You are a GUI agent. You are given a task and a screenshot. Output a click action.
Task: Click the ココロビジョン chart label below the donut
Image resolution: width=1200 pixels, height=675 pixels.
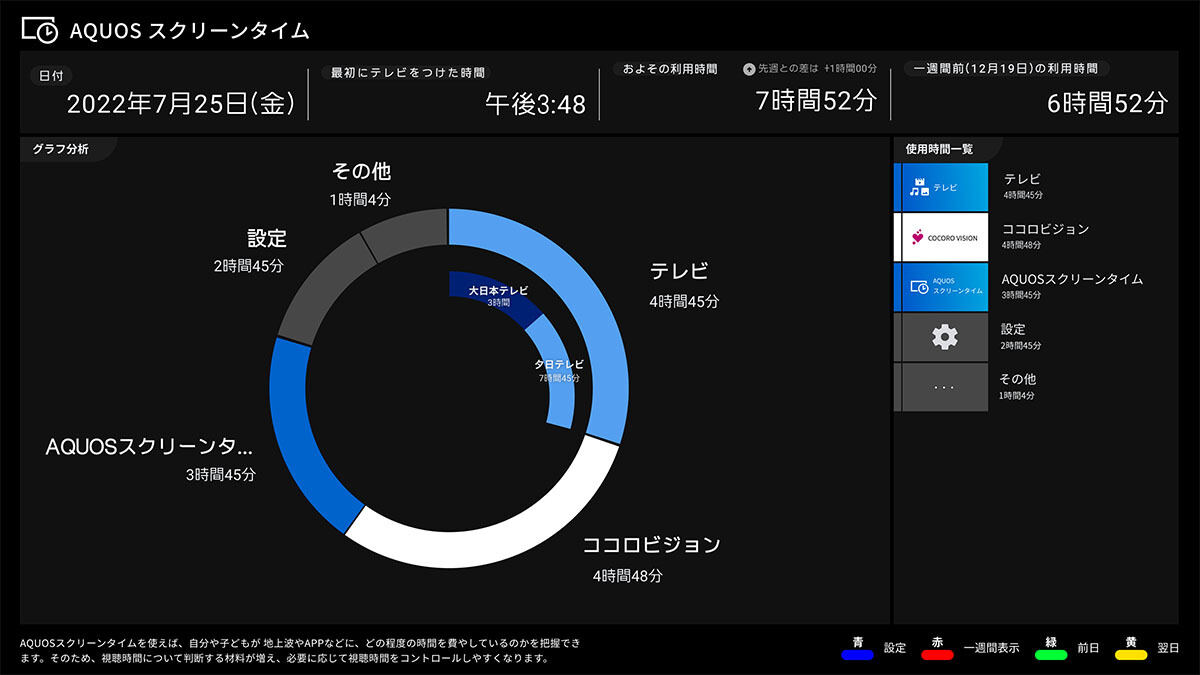coord(651,545)
